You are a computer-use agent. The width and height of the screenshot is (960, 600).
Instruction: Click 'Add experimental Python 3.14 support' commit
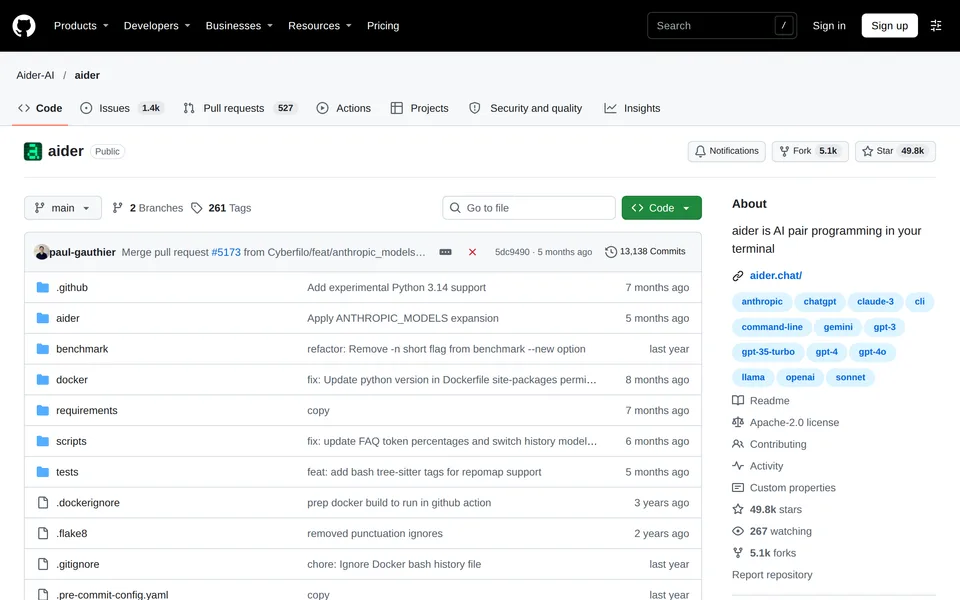396,288
